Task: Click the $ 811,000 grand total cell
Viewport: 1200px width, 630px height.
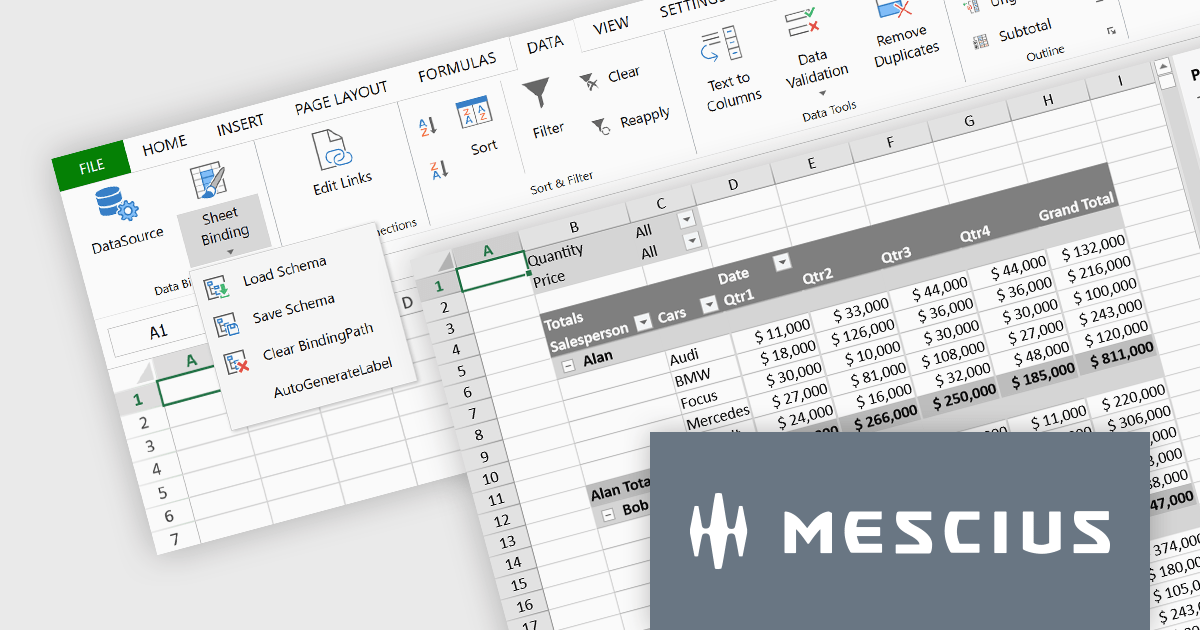Action: click(1121, 354)
